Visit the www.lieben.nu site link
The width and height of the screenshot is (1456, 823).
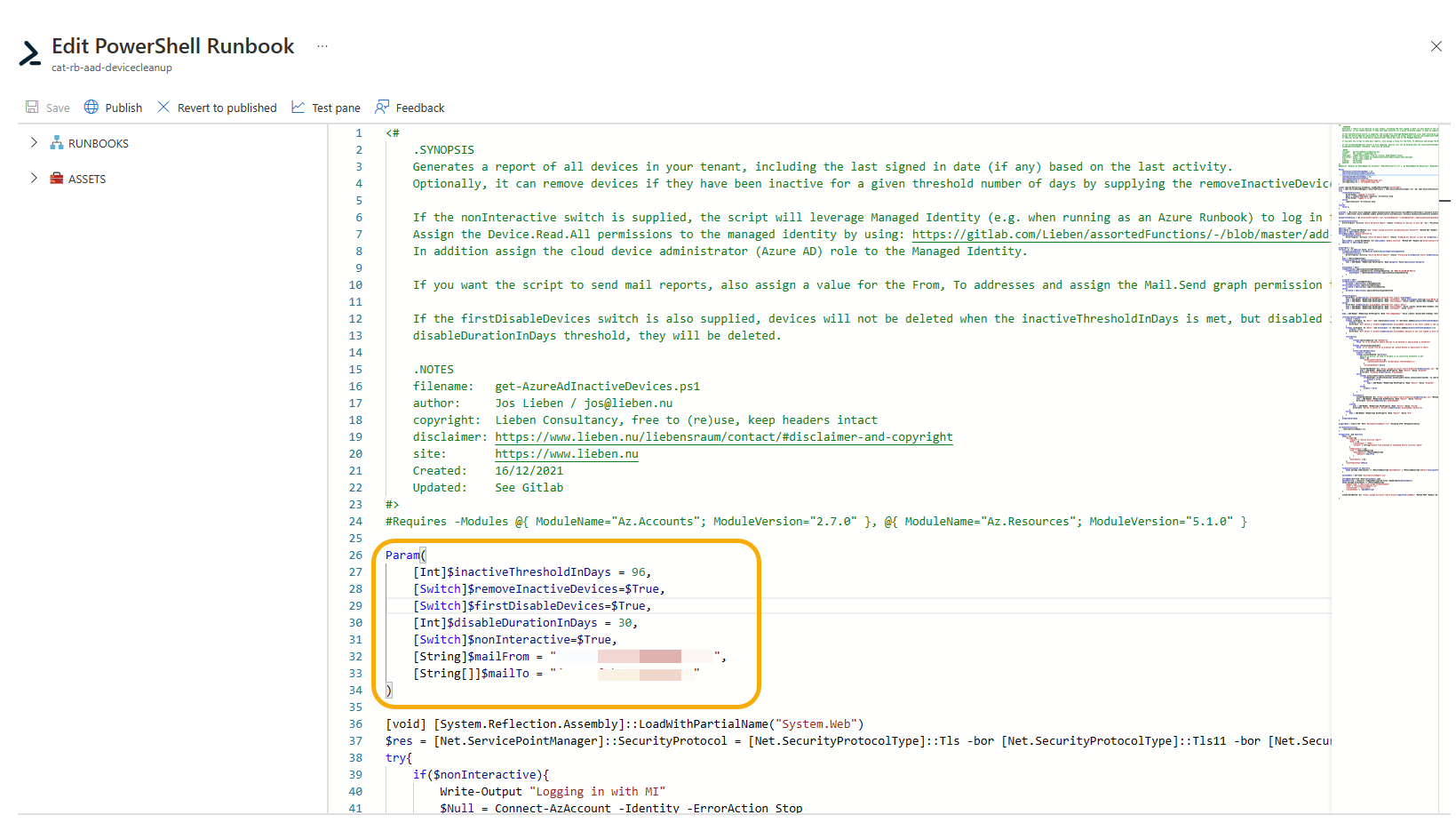566,453
